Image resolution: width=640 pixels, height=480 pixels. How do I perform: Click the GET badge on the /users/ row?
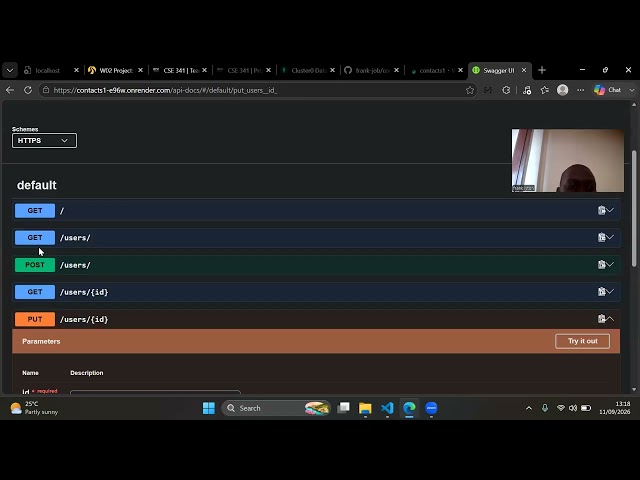point(35,238)
